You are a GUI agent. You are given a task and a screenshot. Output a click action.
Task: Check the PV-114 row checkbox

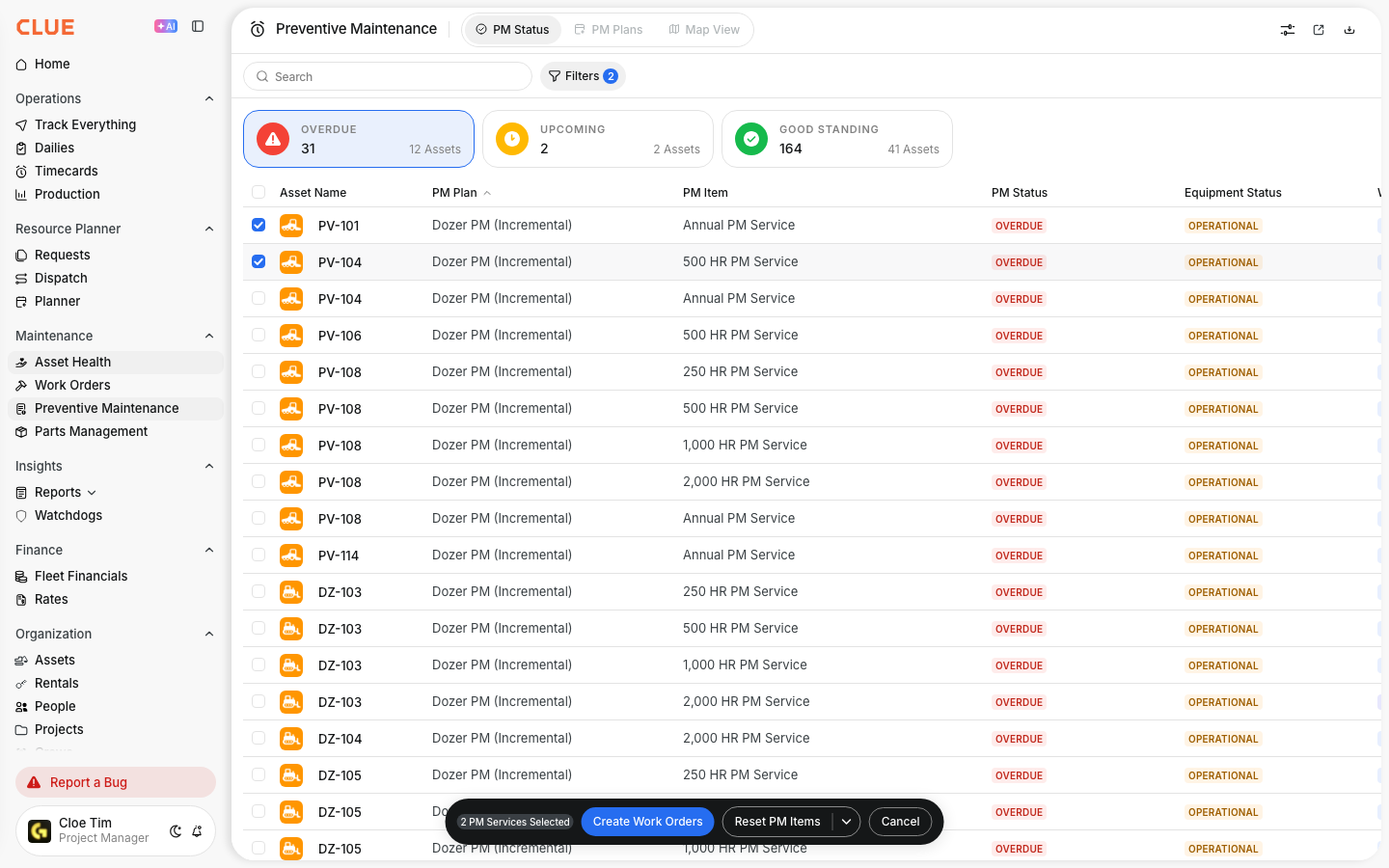[x=259, y=555]
